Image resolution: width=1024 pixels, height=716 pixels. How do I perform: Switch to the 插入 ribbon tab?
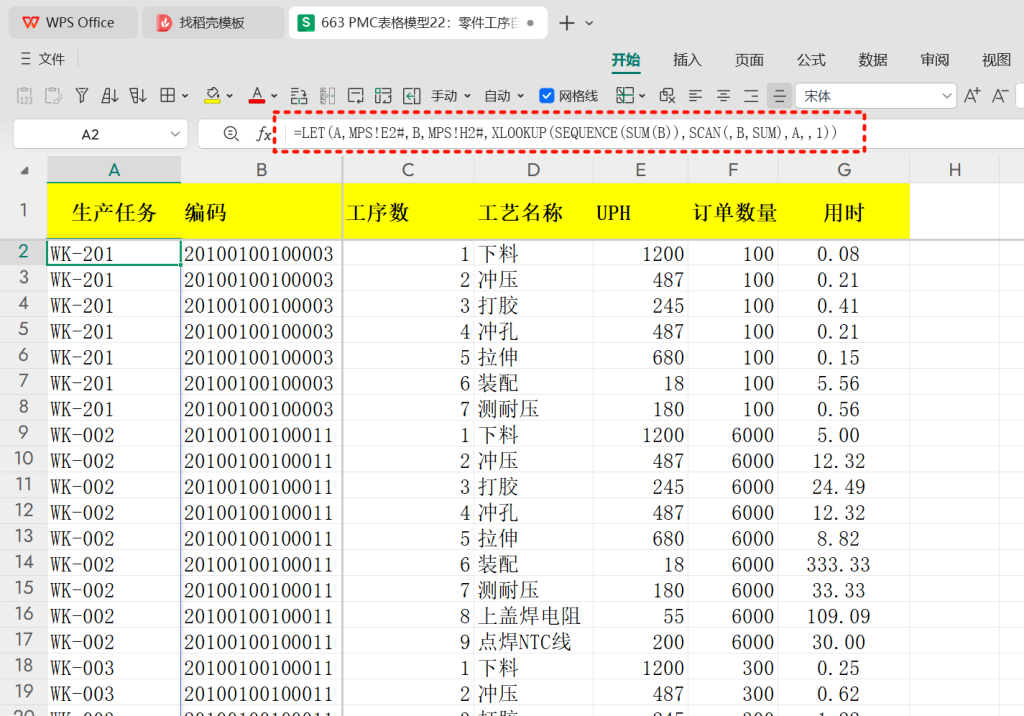pyautogui.click(x=687, y=60)
